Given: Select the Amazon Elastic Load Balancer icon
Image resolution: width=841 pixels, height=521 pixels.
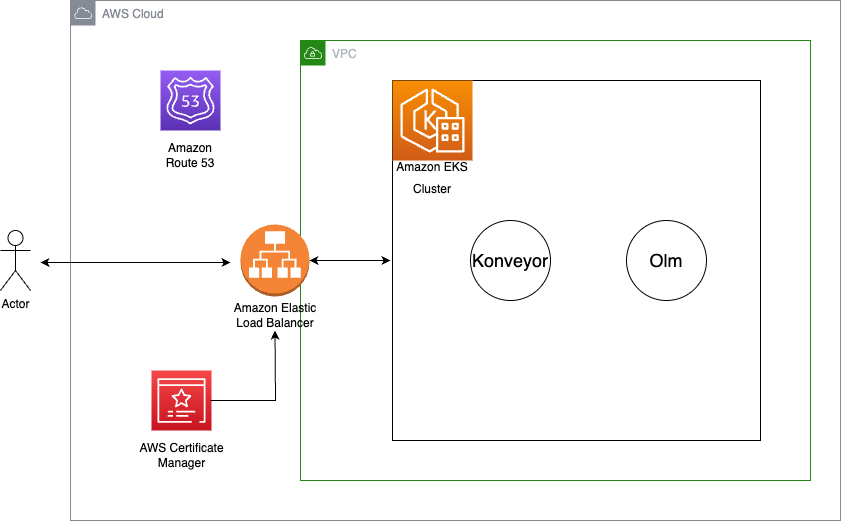Looking at the screenshot, I should click(x=275, y=262).
